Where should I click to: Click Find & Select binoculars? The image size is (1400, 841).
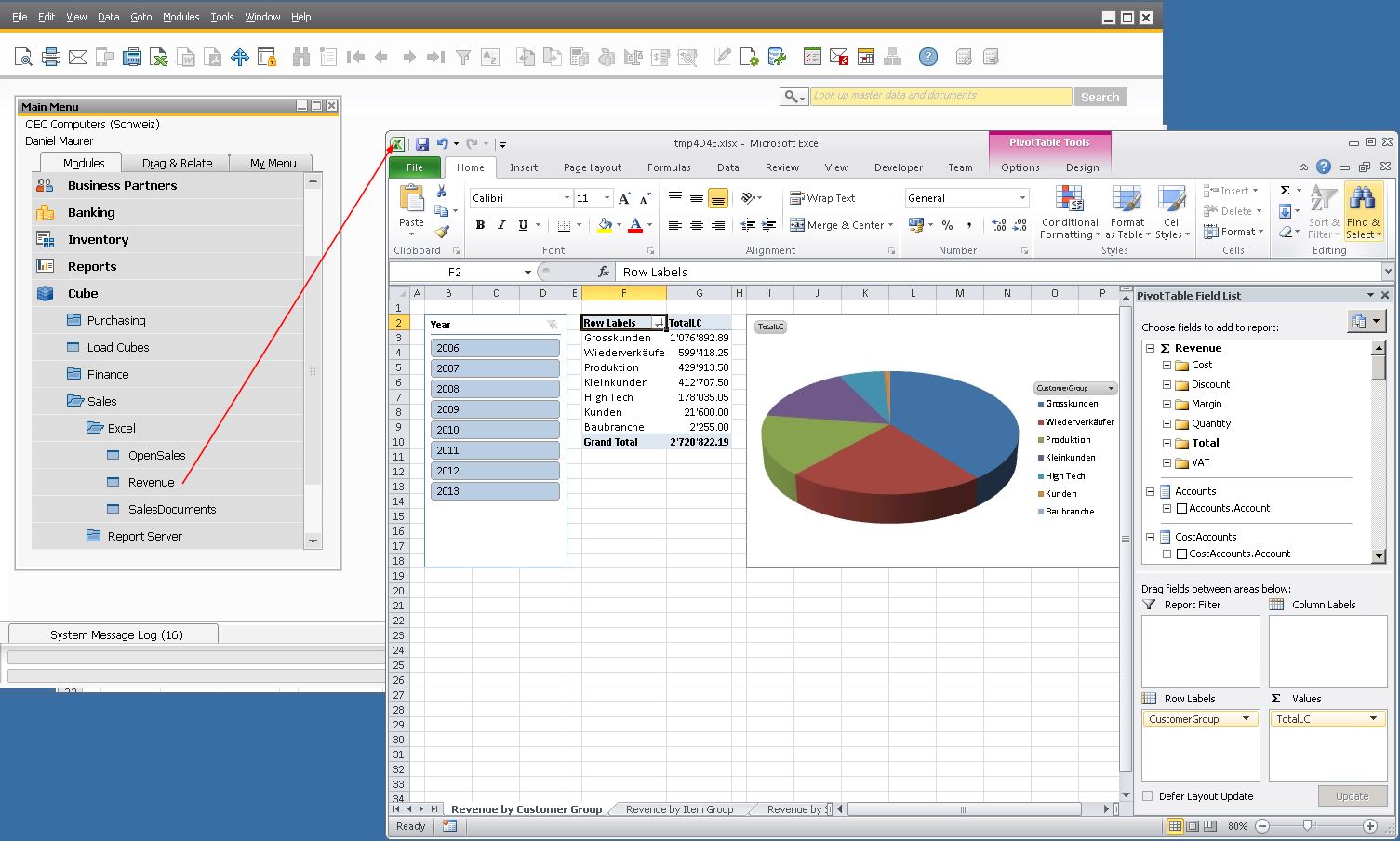tap(1363, 212)
